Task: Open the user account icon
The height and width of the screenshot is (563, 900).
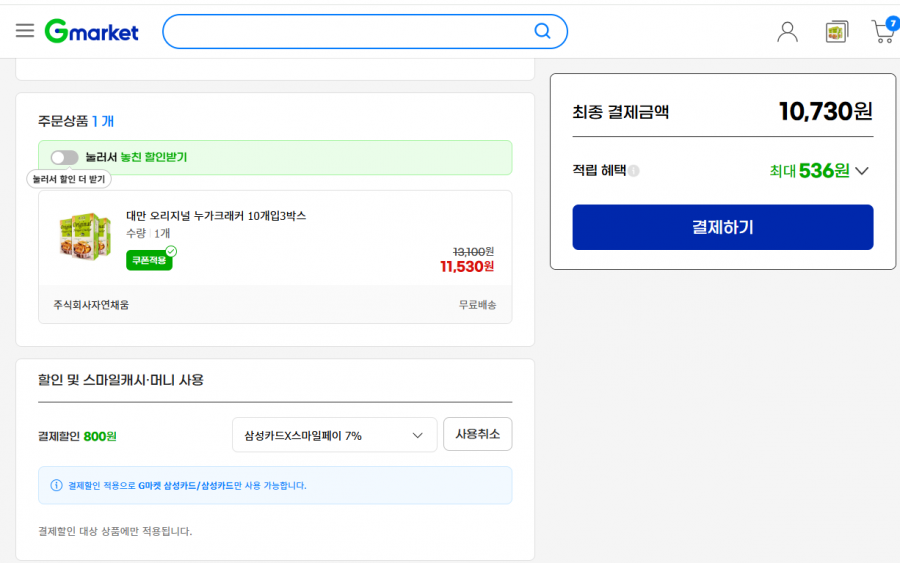Action: pyautogui.click(x=788, y=32)
